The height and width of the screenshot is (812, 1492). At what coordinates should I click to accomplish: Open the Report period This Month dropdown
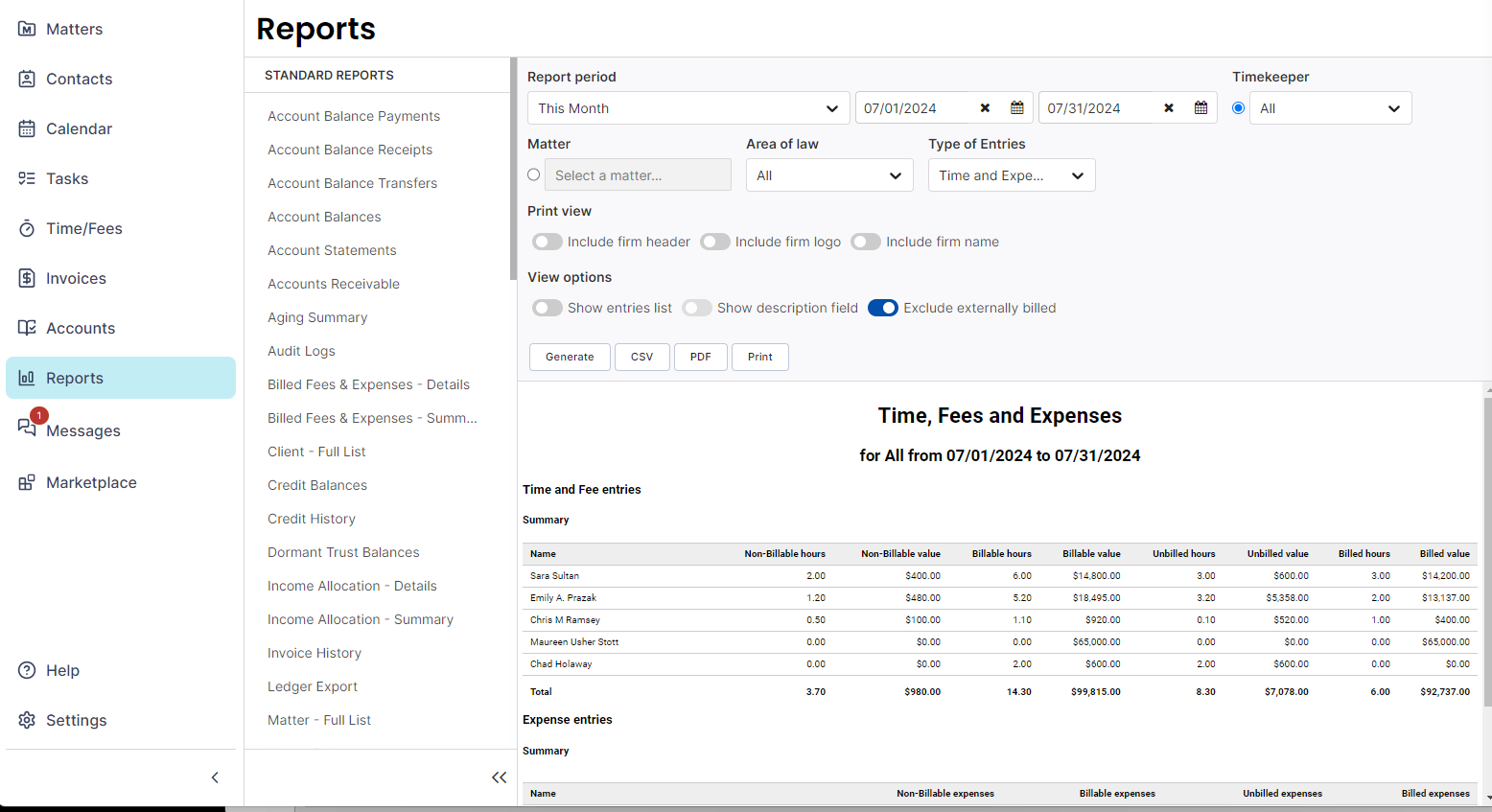[688, 108]
